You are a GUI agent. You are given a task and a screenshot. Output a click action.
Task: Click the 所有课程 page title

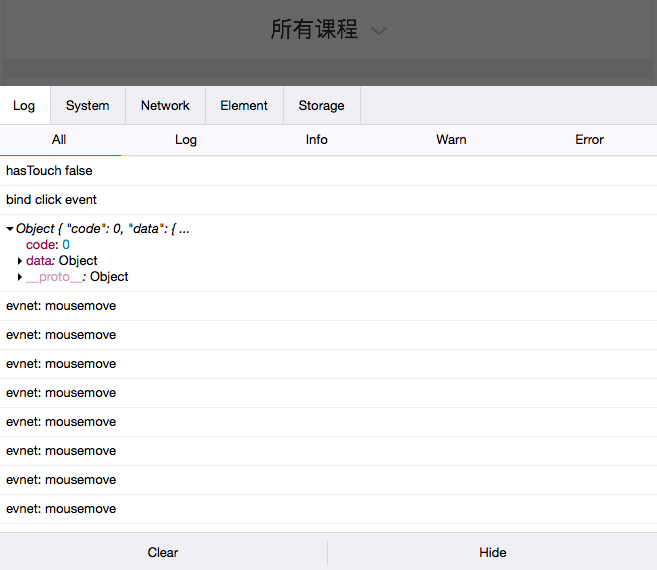tap(314, 29)
